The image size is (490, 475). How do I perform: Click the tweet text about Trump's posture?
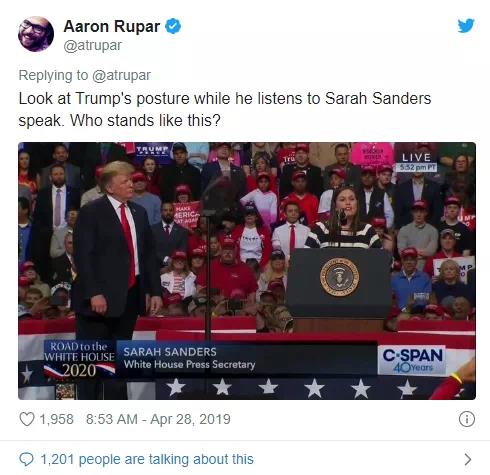coord(225,109)
